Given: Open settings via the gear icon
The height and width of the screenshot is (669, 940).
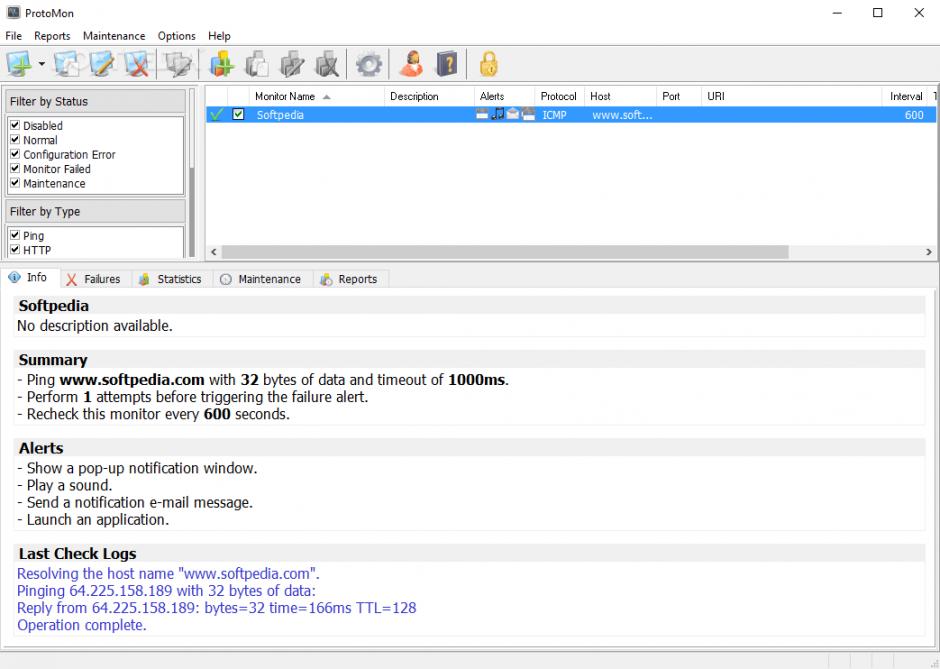Looking at the screenshot, I should [x=369, y=64].
